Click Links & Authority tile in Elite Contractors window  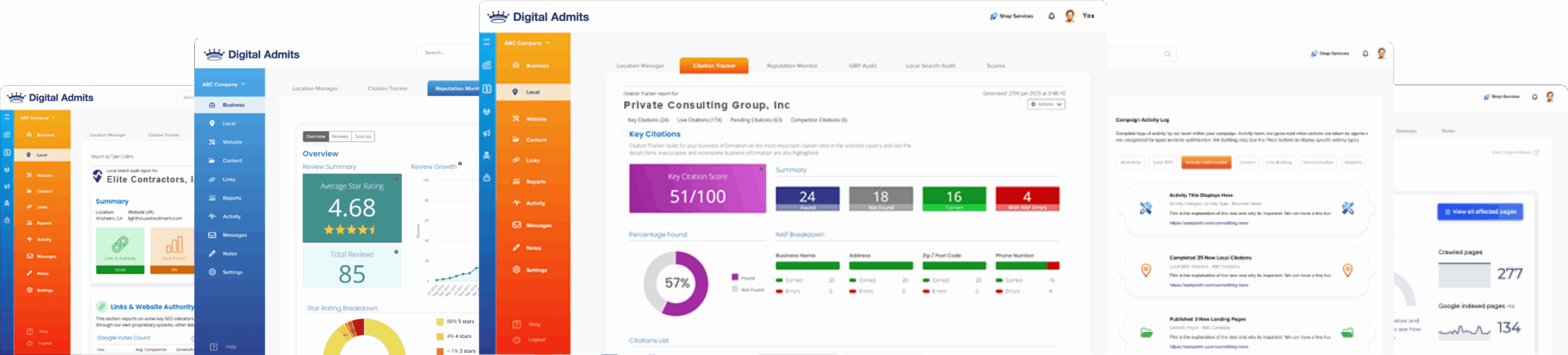pos(120,250)
